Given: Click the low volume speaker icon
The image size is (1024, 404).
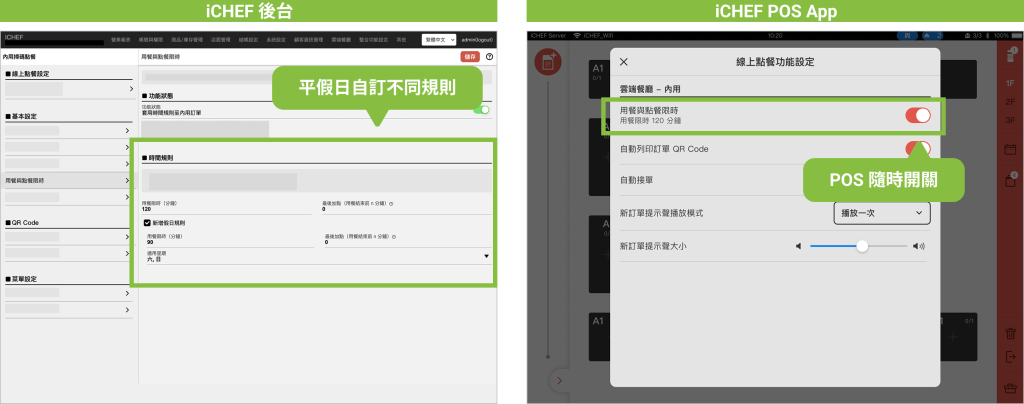Looking at the screenshot, I should click(798, 246).
